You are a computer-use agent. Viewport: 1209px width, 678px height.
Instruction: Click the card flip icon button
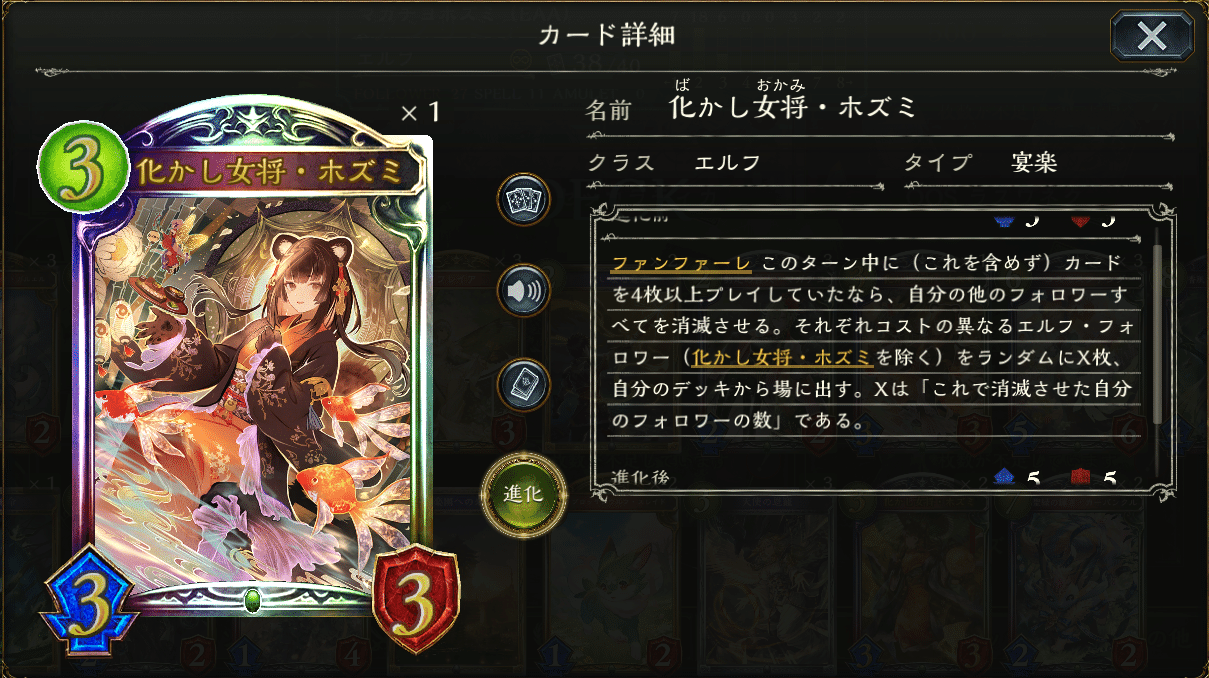[x=524, y=385]
